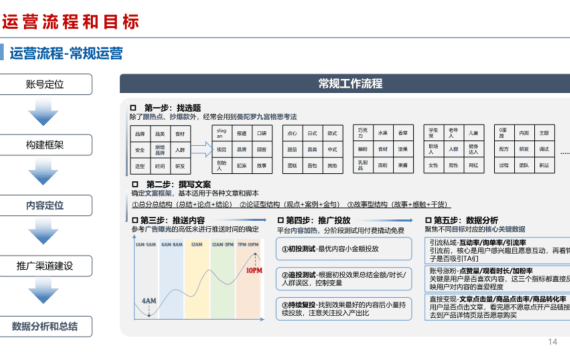Click the 第四步：推广投放 heading
Screen dimensions: 570x360
click(318, 220)
